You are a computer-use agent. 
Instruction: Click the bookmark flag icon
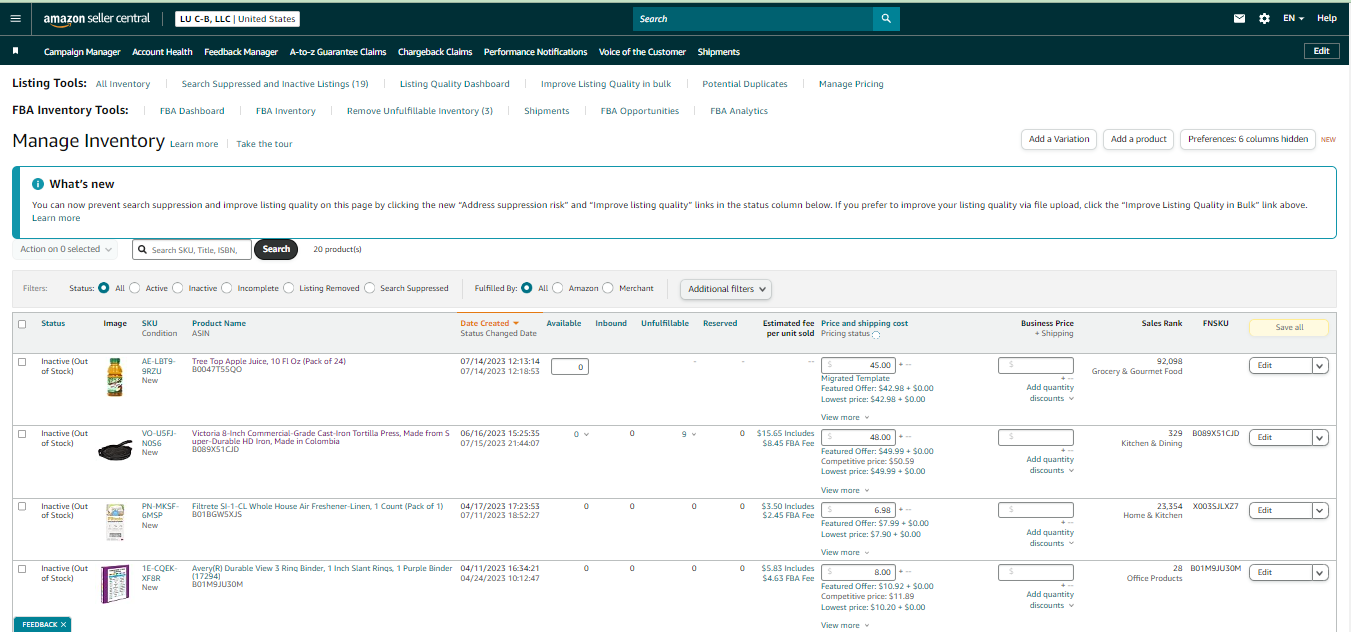(x=15, y=51)
